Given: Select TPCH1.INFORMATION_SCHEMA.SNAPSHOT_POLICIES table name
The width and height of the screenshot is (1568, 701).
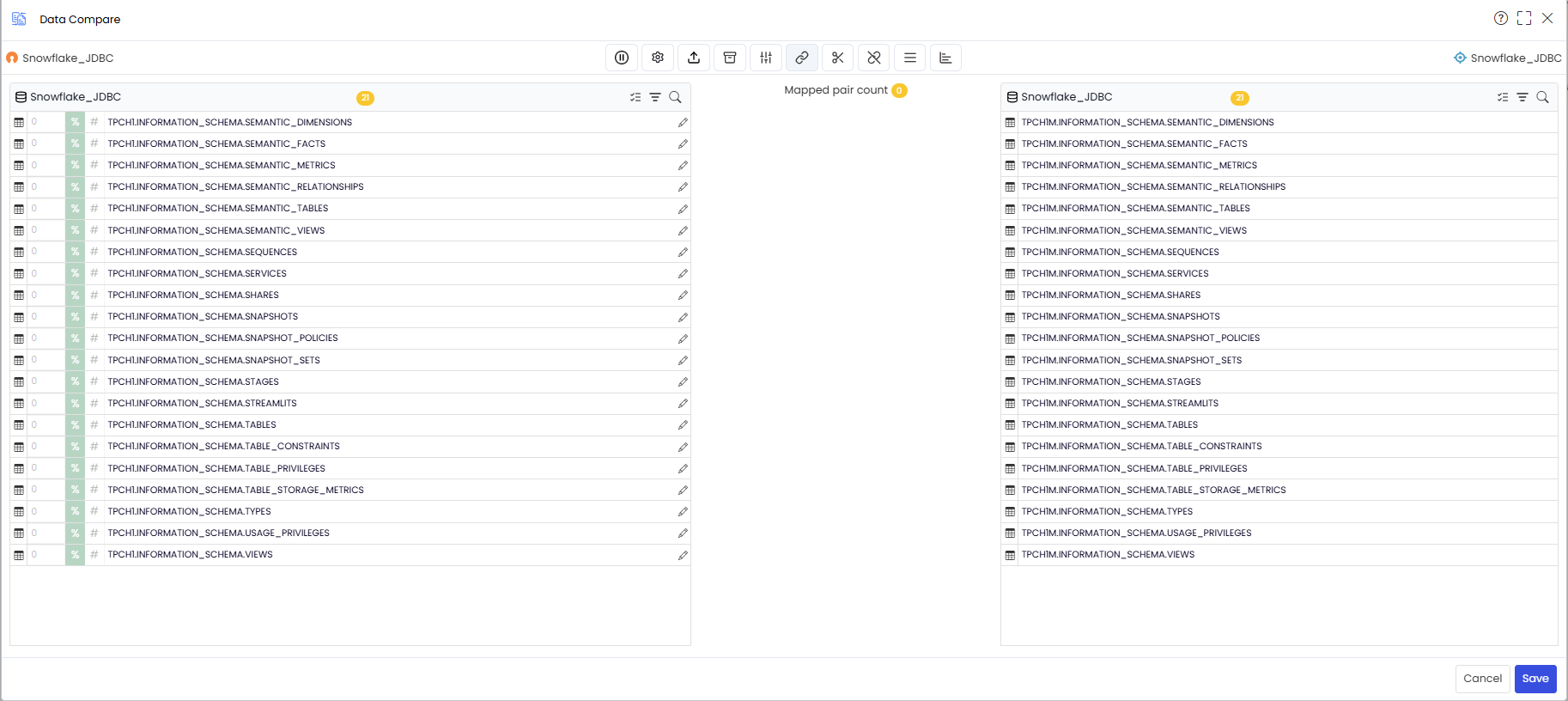Looking at the screenshot, I should 222,338.
